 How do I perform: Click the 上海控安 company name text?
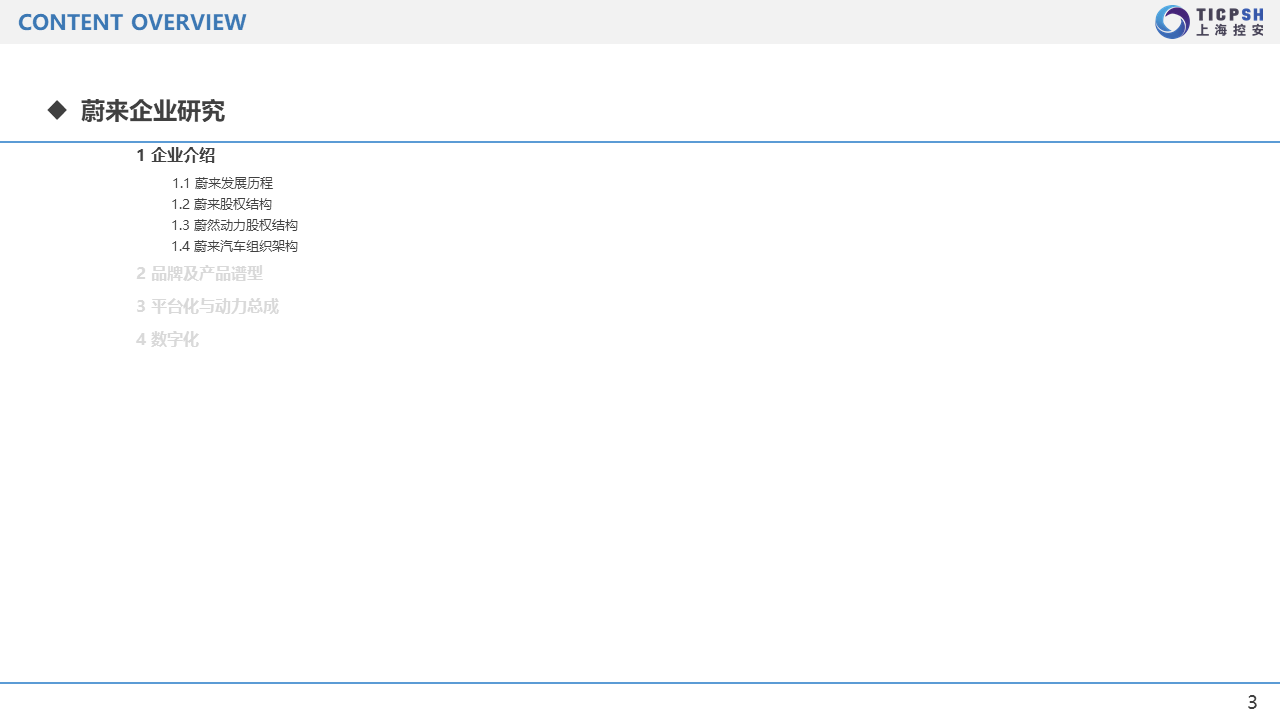(x=1230, y=31)
